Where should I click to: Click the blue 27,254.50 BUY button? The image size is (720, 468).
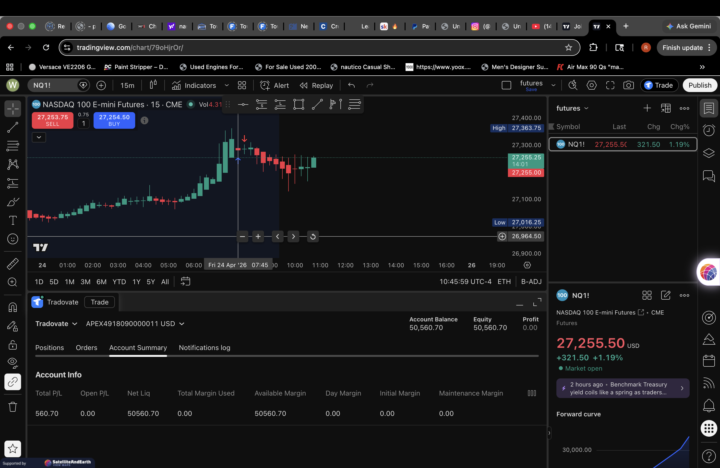click(x=114, y=120)
